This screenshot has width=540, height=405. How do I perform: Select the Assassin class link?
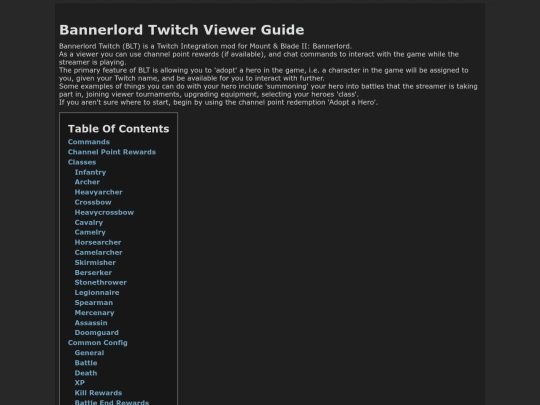pyautogui.click(x=91, y=323)
